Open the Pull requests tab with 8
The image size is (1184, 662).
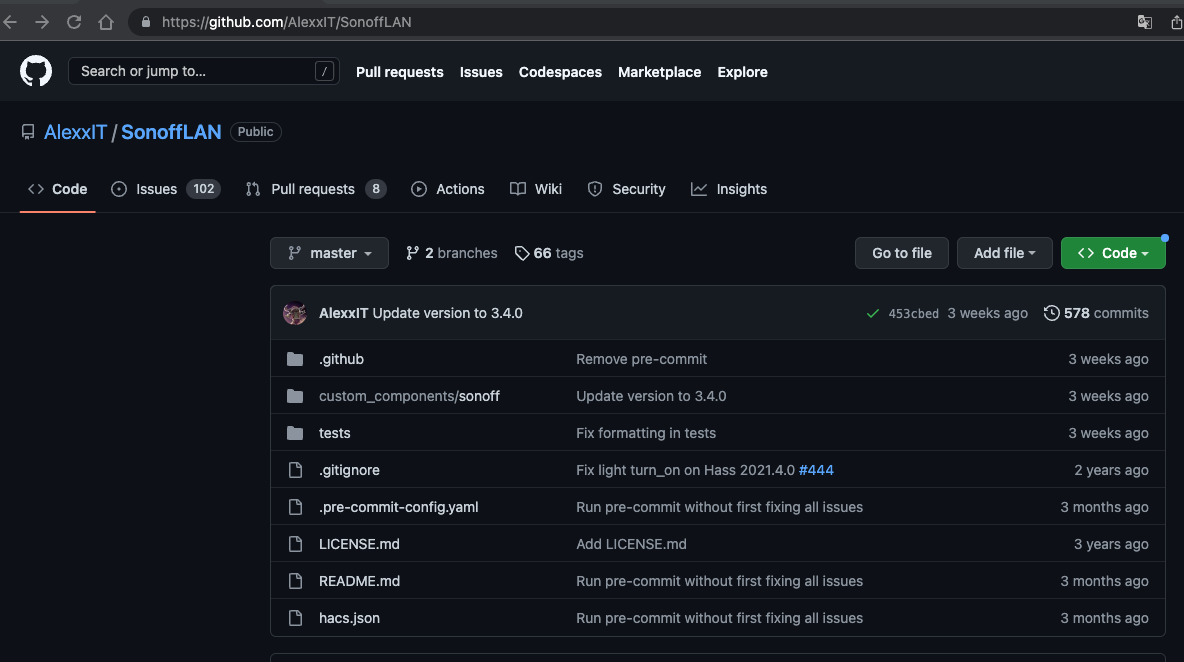pyautogui.click(x=316, y=189)
